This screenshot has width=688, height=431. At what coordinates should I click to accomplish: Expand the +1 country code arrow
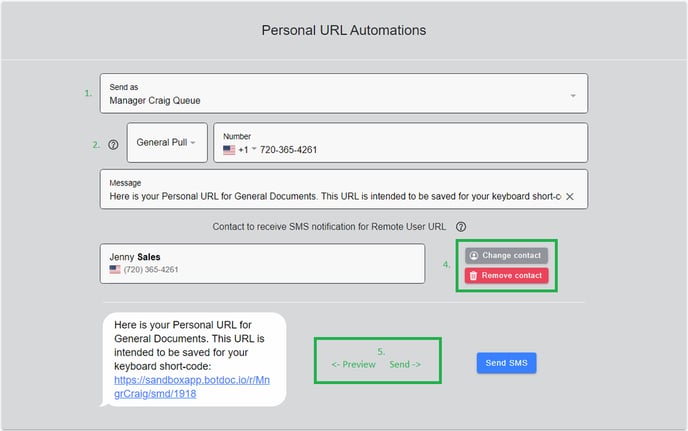tap(253, 150)
